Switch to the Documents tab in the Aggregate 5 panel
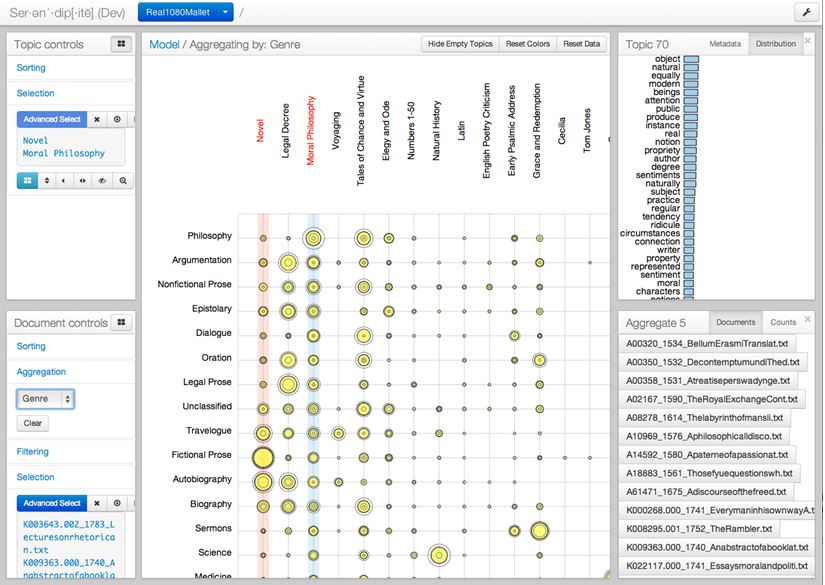Screen dimensions: 825x585 point(736,322)
